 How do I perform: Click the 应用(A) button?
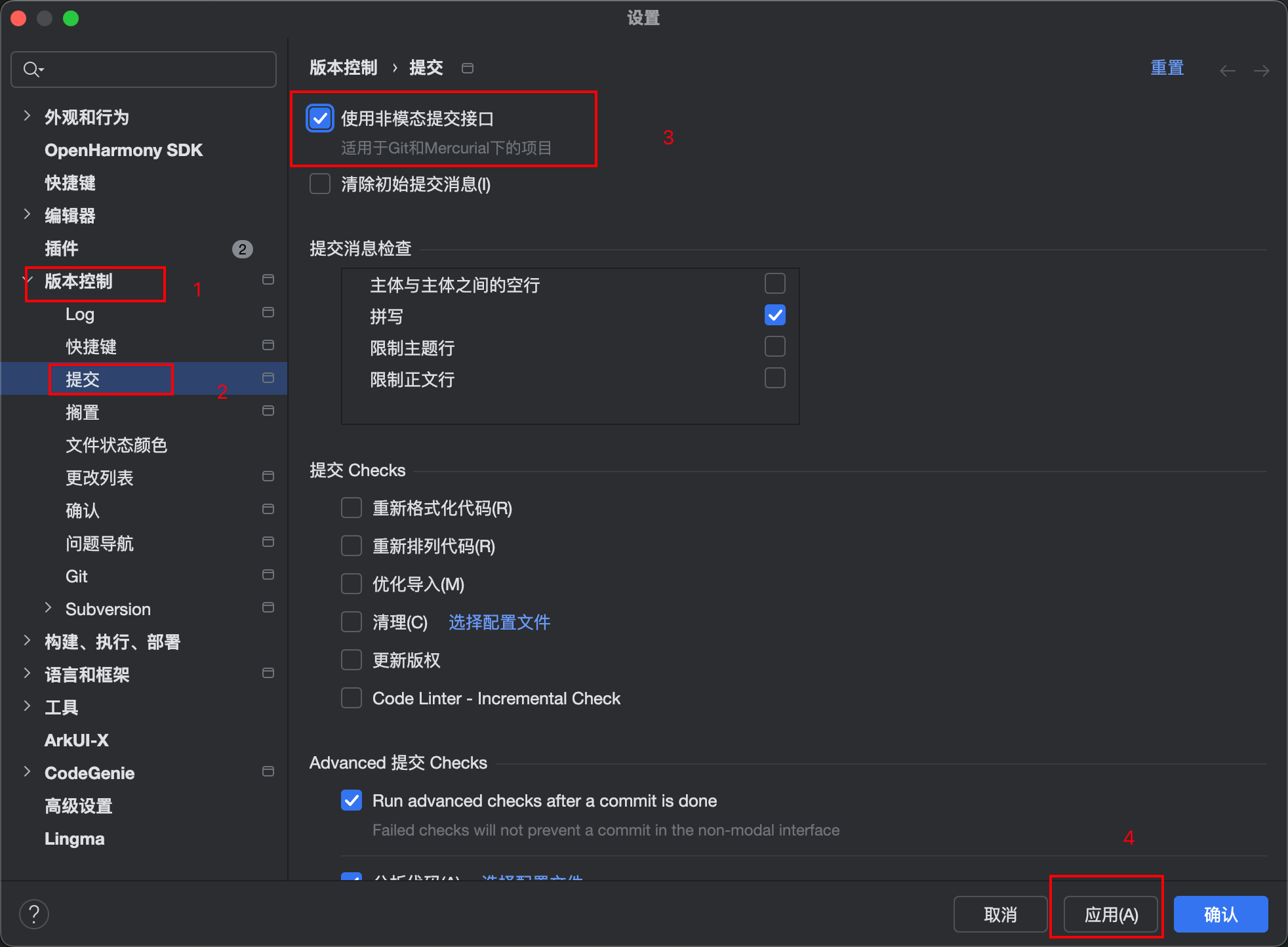(x=1110, y=914)
